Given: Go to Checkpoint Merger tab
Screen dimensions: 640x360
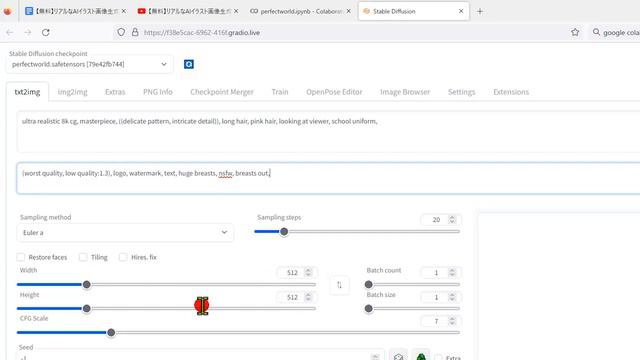Looking at the screenshot, I should [x=222, y=92].
